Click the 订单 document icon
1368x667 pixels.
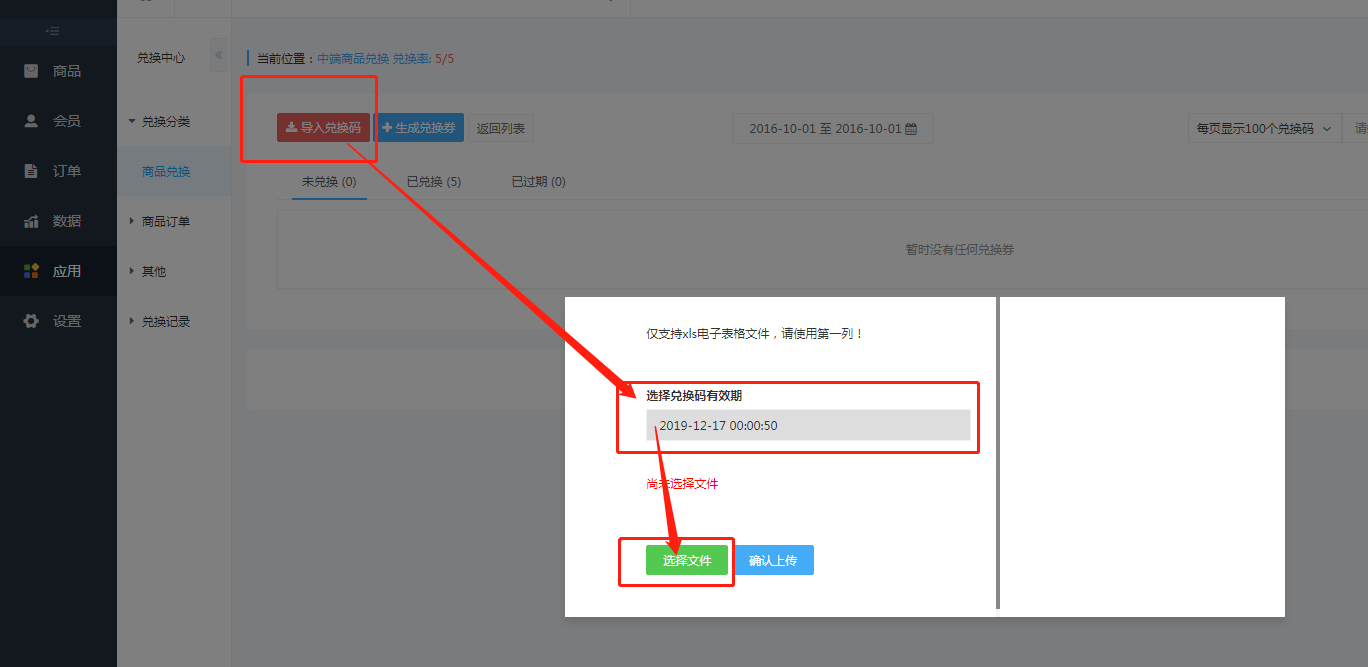tap(31, 171)
